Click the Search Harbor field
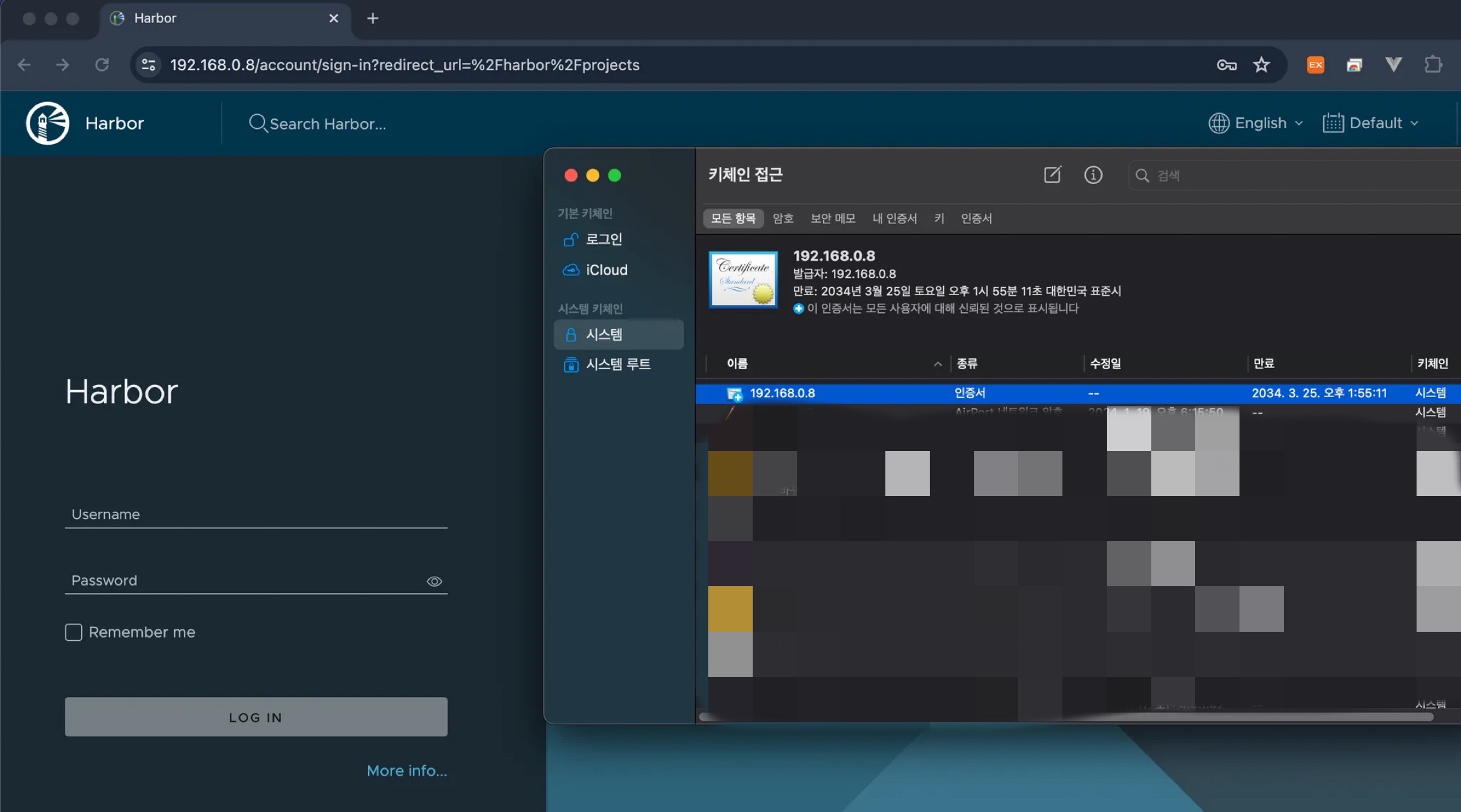 [327, 124]
